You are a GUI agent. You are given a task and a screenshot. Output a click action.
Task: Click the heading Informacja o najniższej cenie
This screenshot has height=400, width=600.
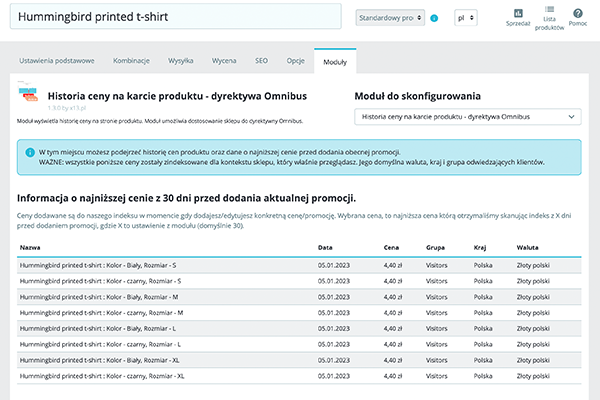pos(186,198)
